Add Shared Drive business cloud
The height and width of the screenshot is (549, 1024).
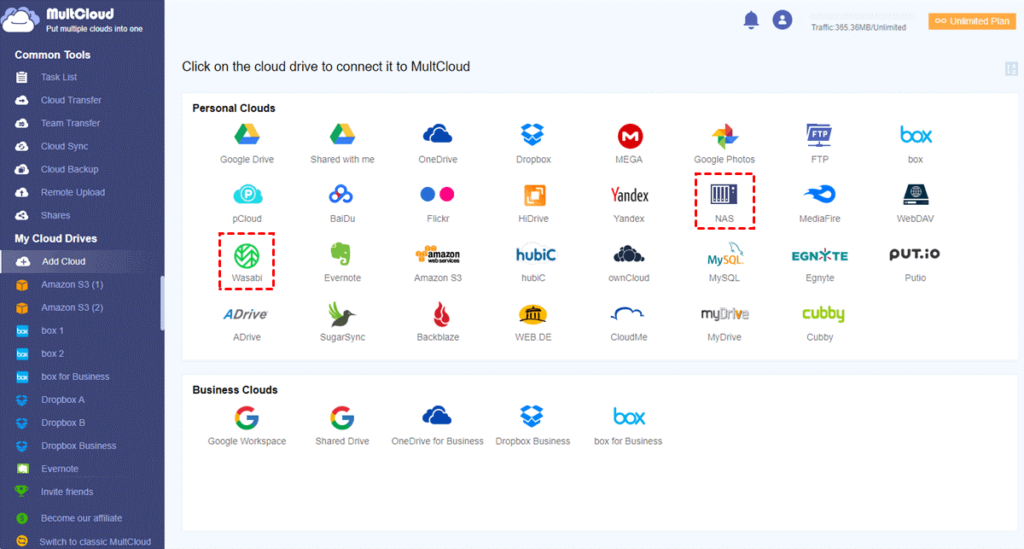tap(342, 426)
